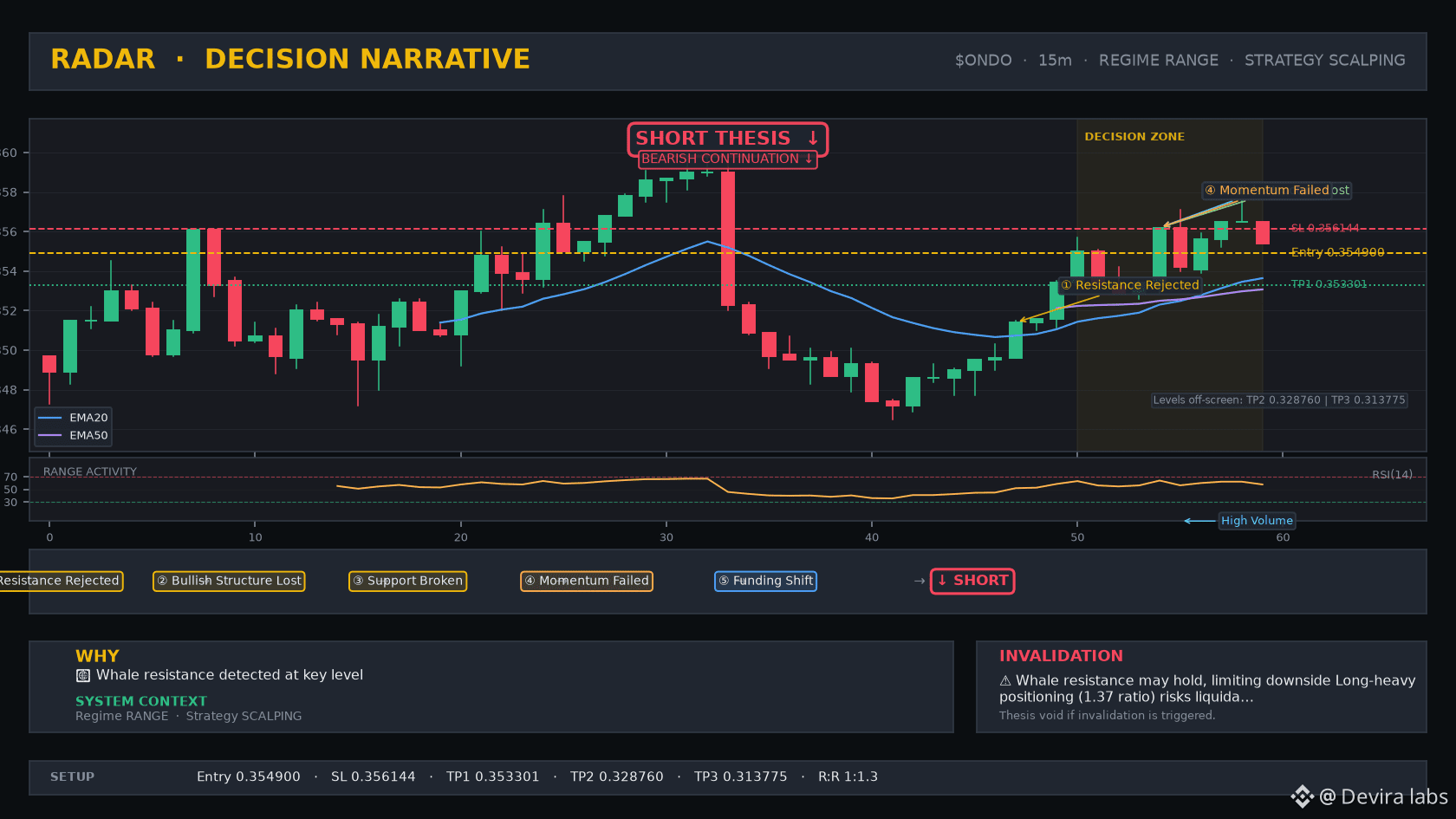Click the BEARISH CONTINUATION label
The height and width of the screenshot is (819, 1456).
pyautogui.click(x=727, y=159)
